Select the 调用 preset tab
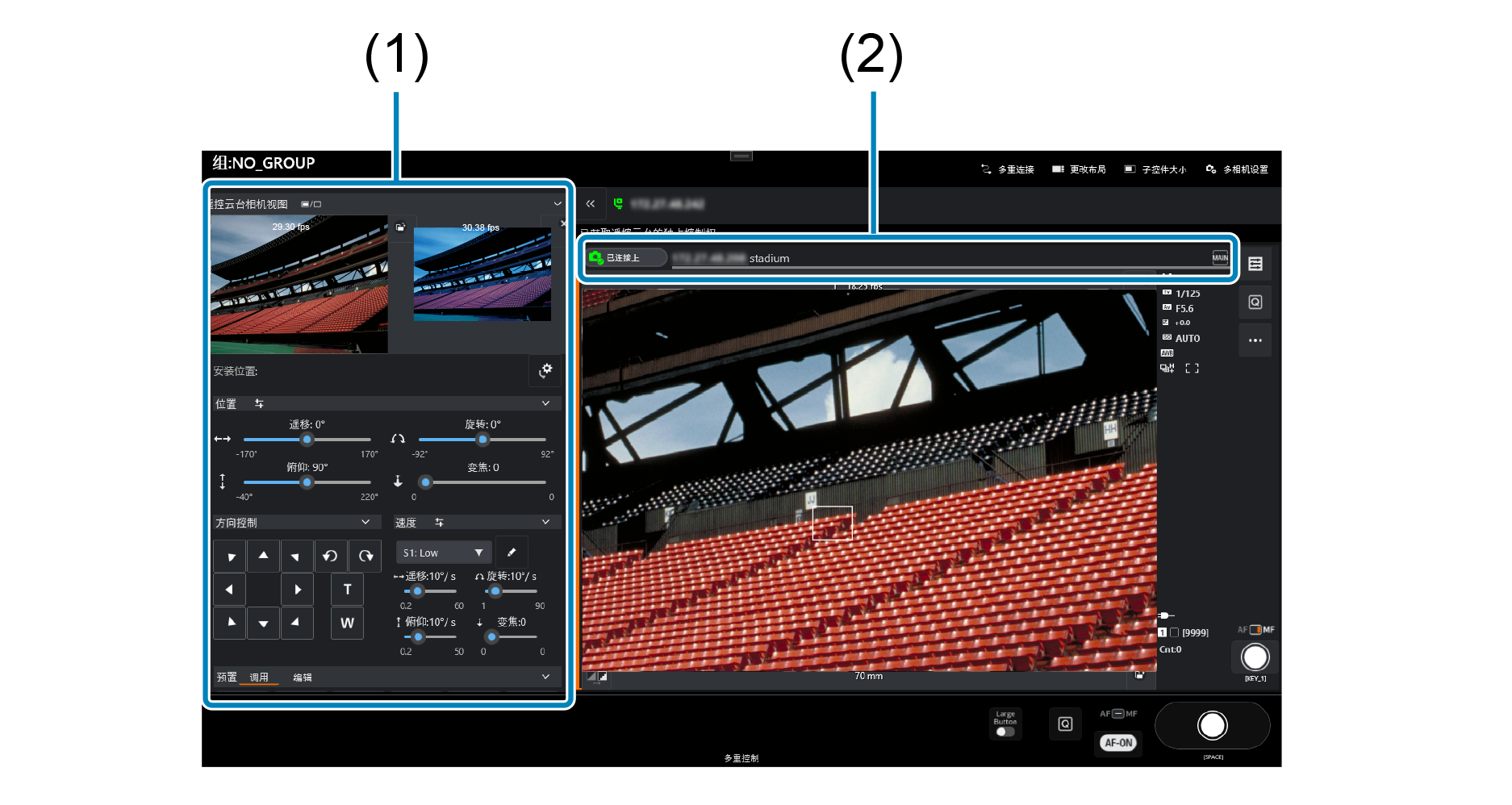The image size is (1512, 805). (259, 678)
